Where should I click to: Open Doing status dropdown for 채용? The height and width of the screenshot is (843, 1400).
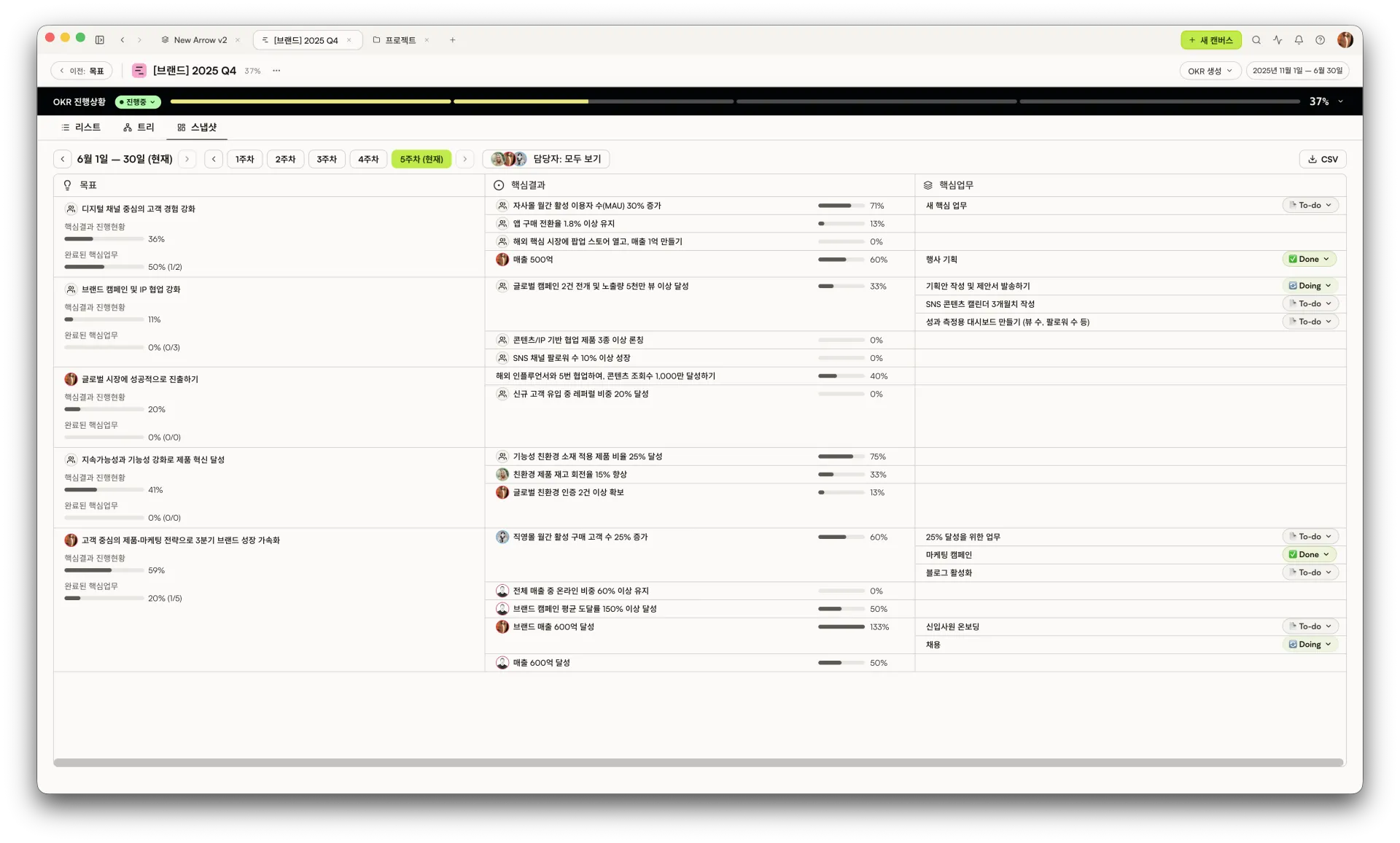click(1310, 645)
